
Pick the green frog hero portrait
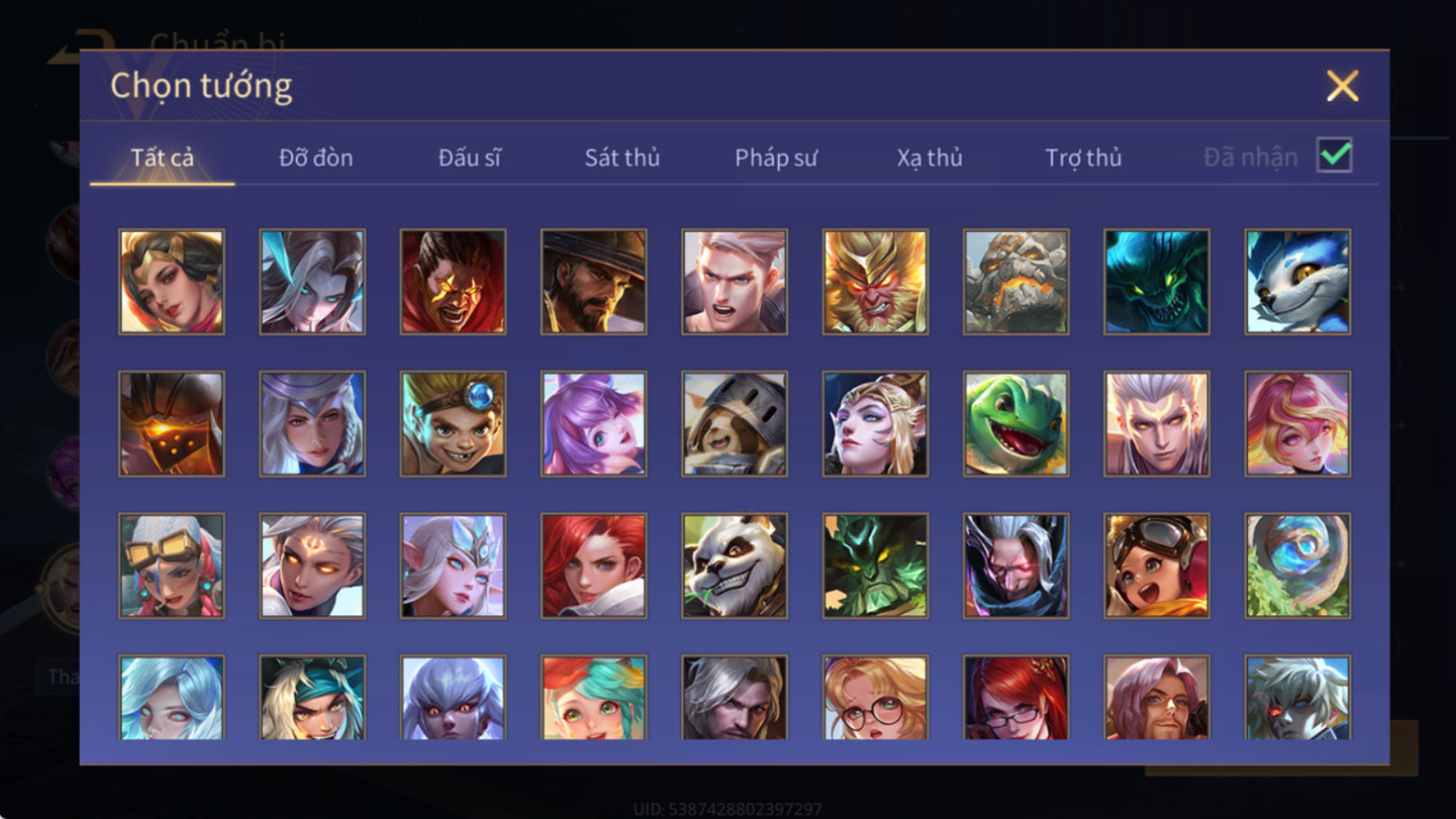1015,424
